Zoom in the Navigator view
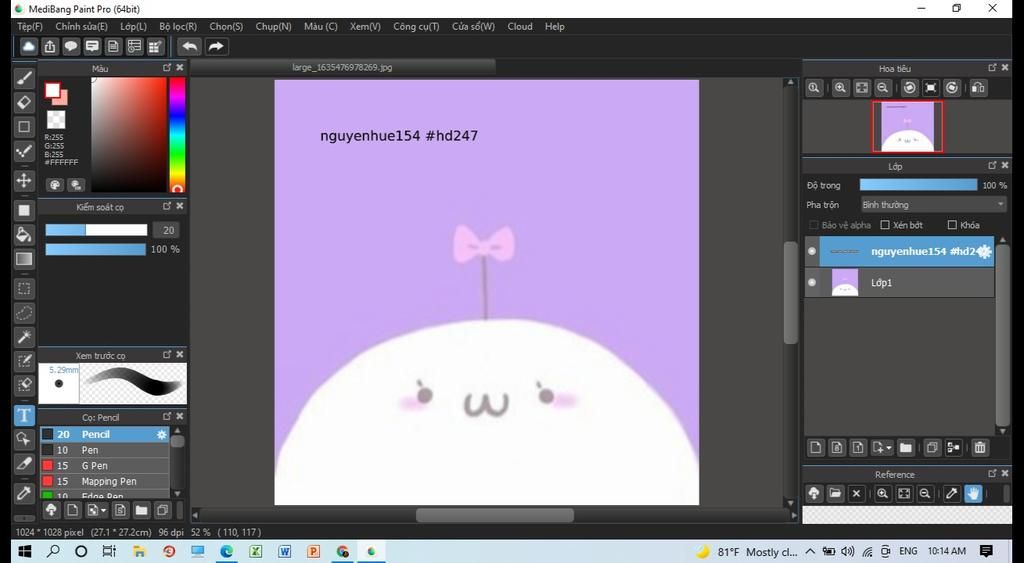The width and height of the screenshot is (1024, 563). pos(840,88)
